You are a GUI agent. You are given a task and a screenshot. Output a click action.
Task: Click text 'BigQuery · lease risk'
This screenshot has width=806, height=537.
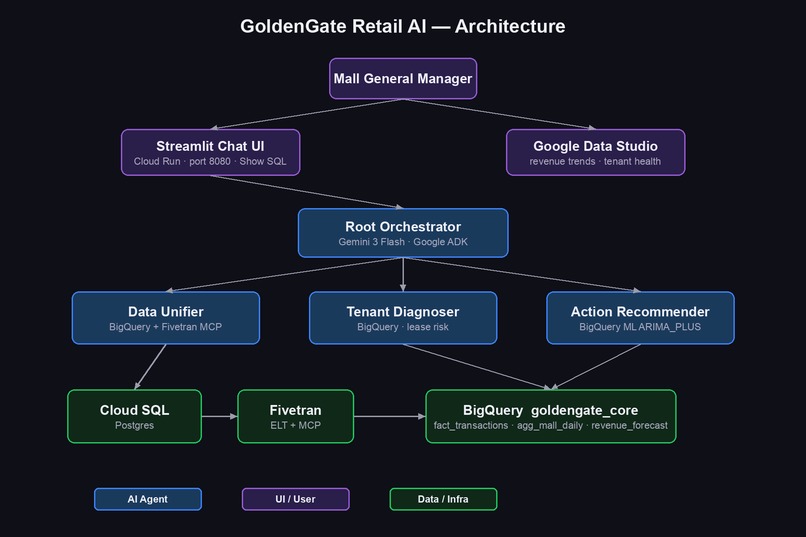(403, 327)
